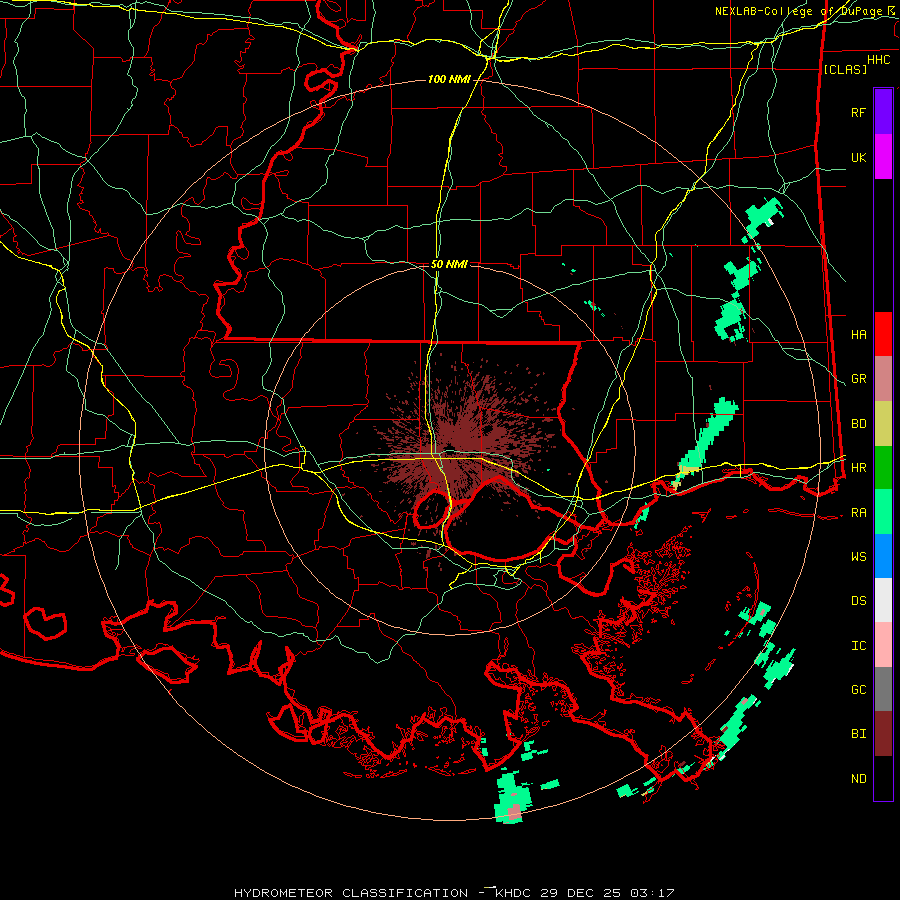This screenshot has width=900, height=900.
Task: Select the GC gray legend swatch
Action: tap(883, 689)
